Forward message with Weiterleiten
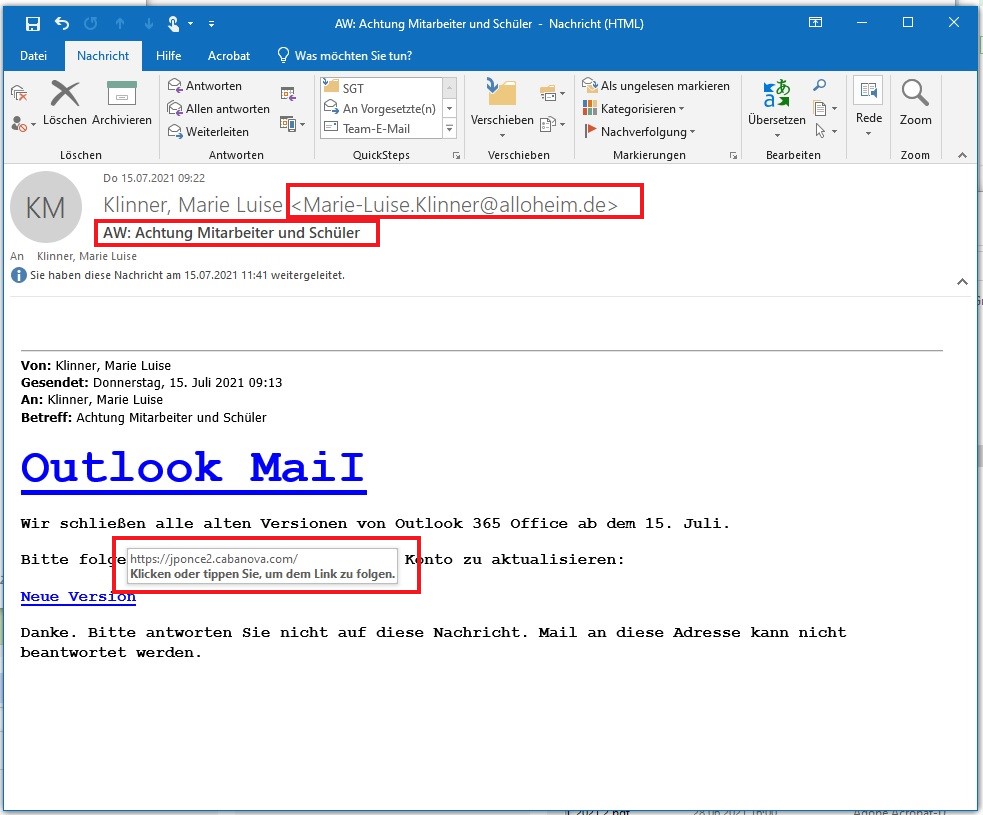 (x=209, y=132)
